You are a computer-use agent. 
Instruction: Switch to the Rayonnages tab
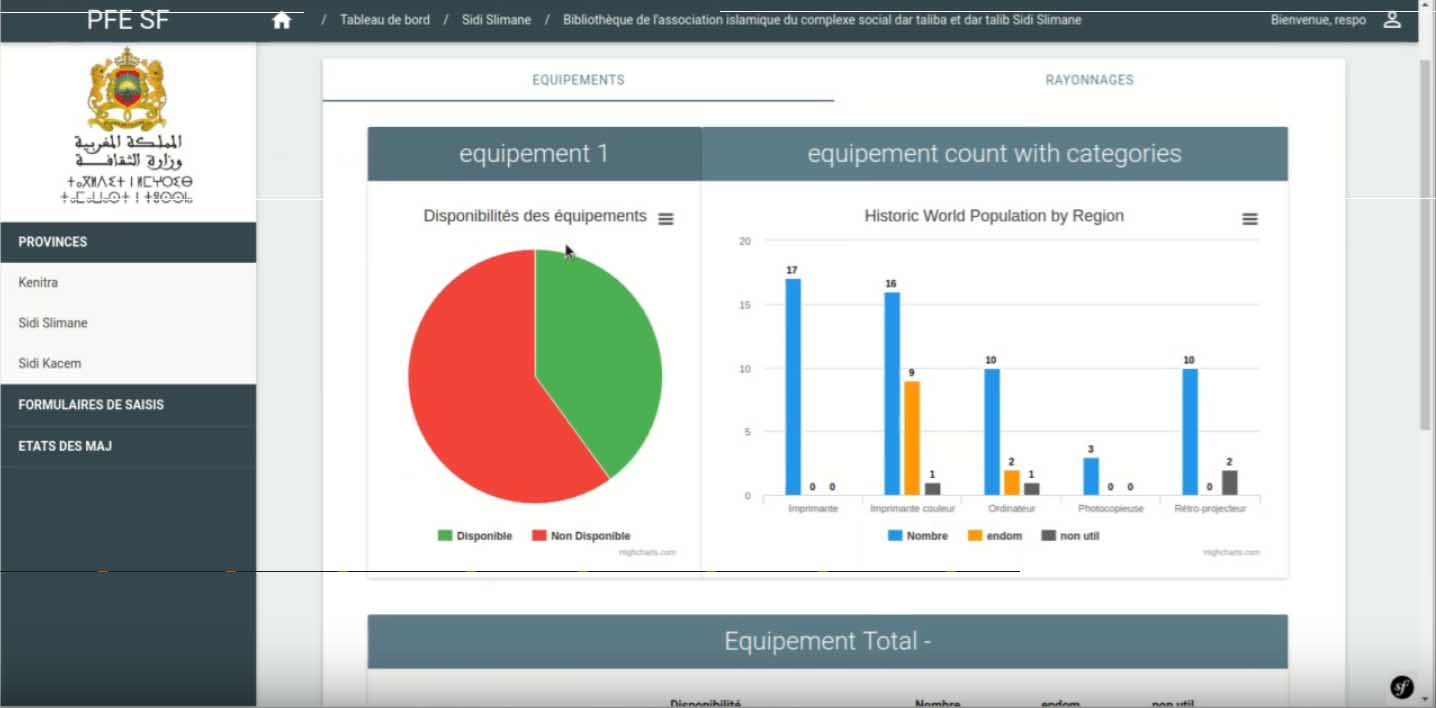coord(1089,80)
